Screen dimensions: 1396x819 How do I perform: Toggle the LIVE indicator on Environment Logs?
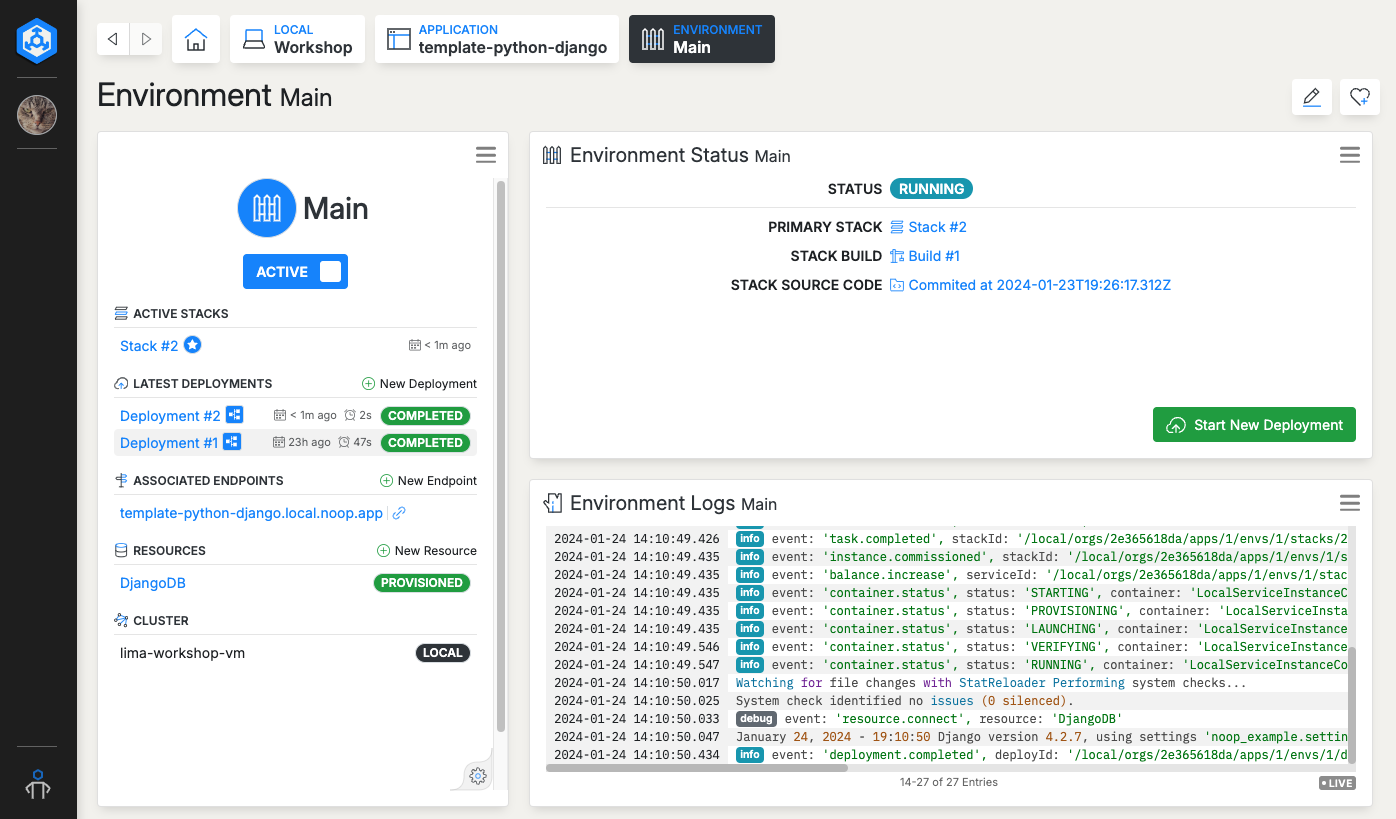[x=1336, y=783]
